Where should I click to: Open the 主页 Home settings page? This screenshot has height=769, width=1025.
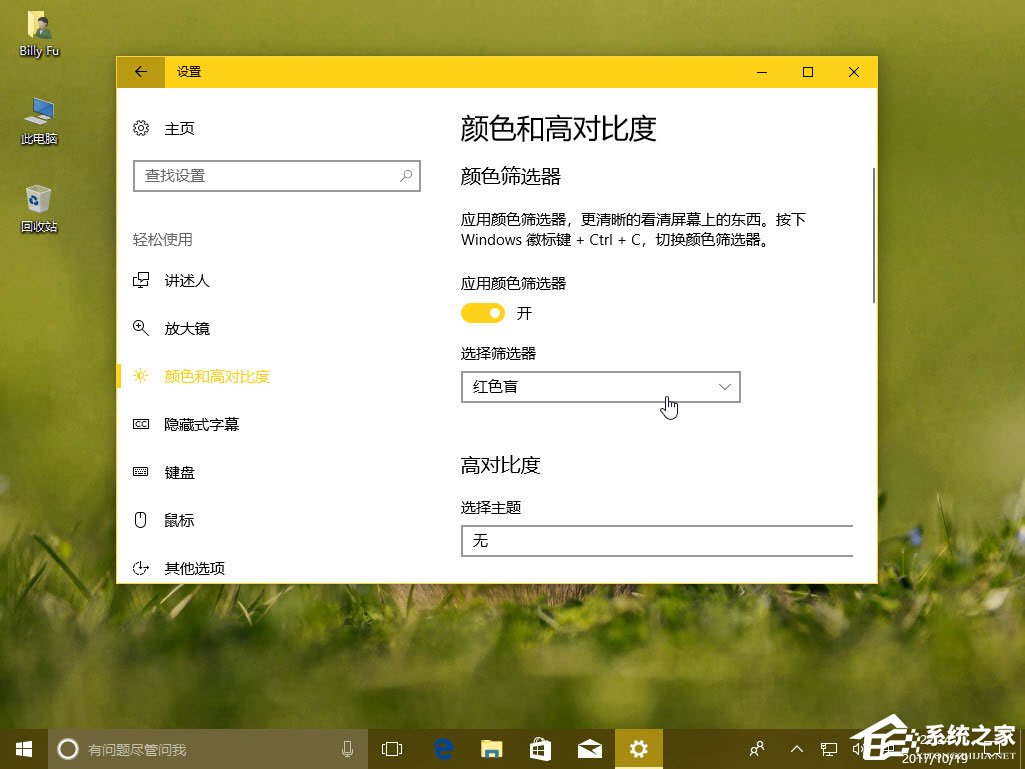[180, 128]
